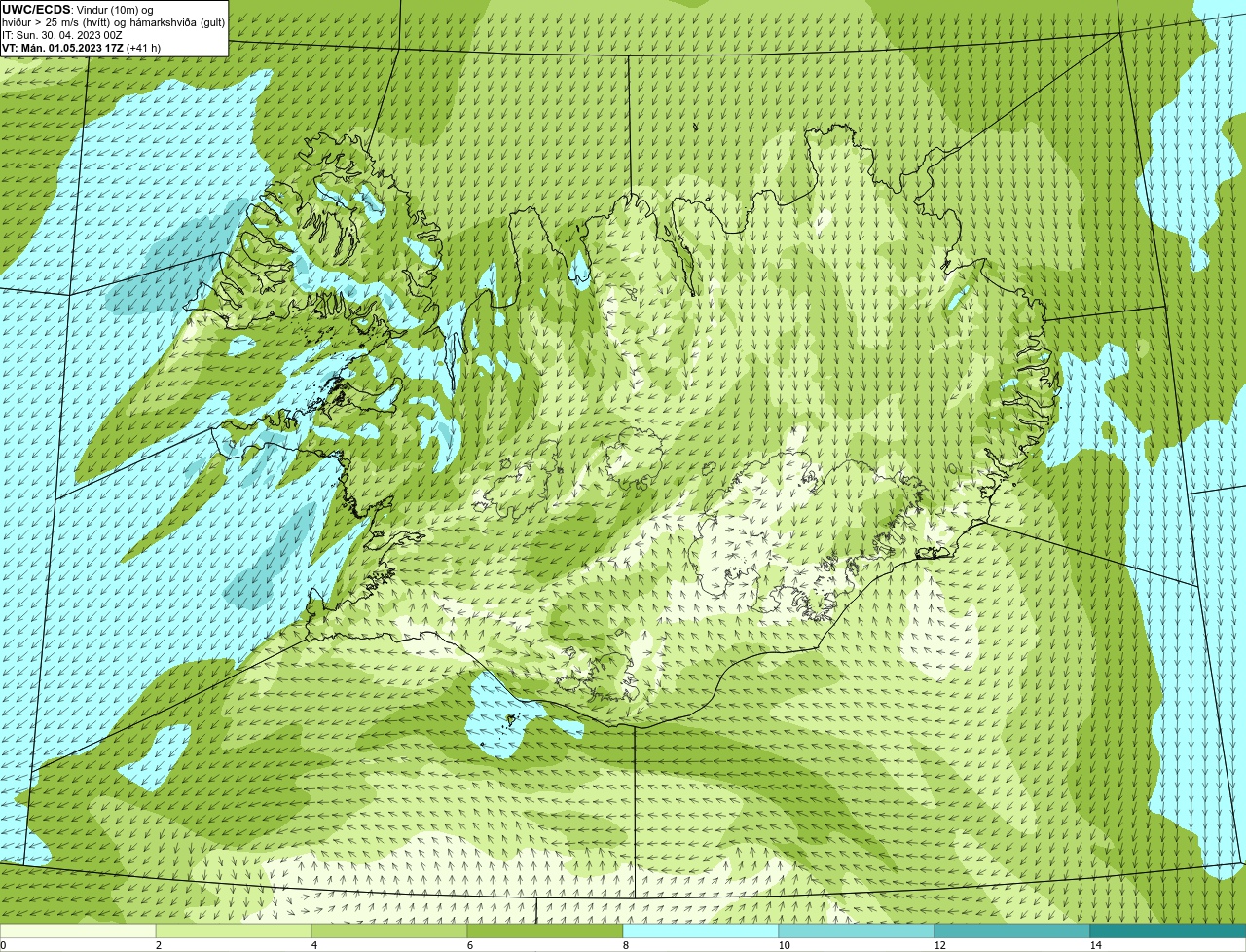Click the '8' label on the color scale
This screenshot has height=952, width=1246.
pos(626,945)
